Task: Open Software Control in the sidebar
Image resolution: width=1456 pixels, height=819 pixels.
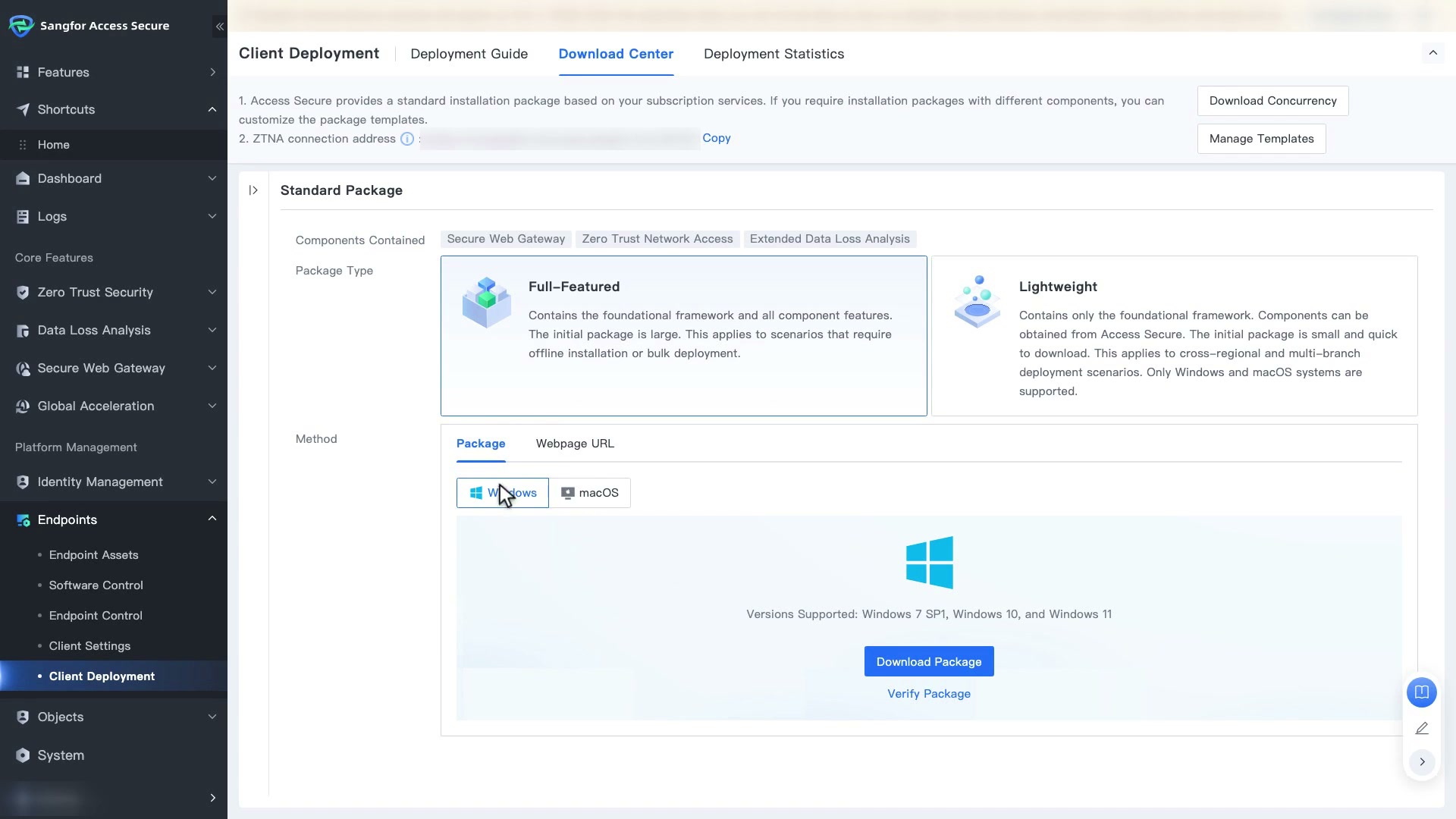Action: 114,585
